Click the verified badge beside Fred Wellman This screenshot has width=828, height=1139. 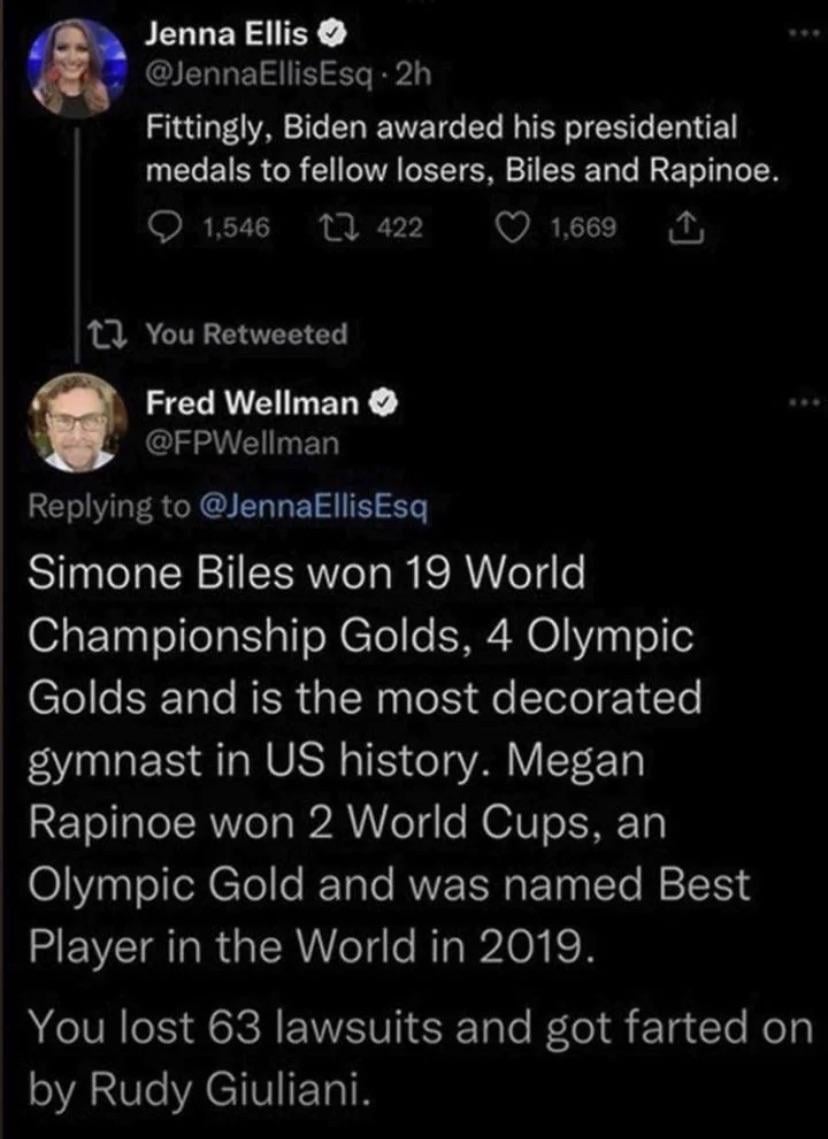385,403
